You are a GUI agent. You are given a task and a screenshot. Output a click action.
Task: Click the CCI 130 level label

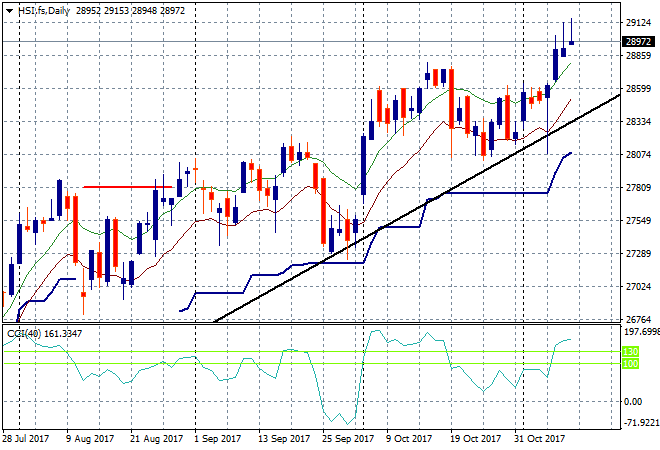pos(630,351)
